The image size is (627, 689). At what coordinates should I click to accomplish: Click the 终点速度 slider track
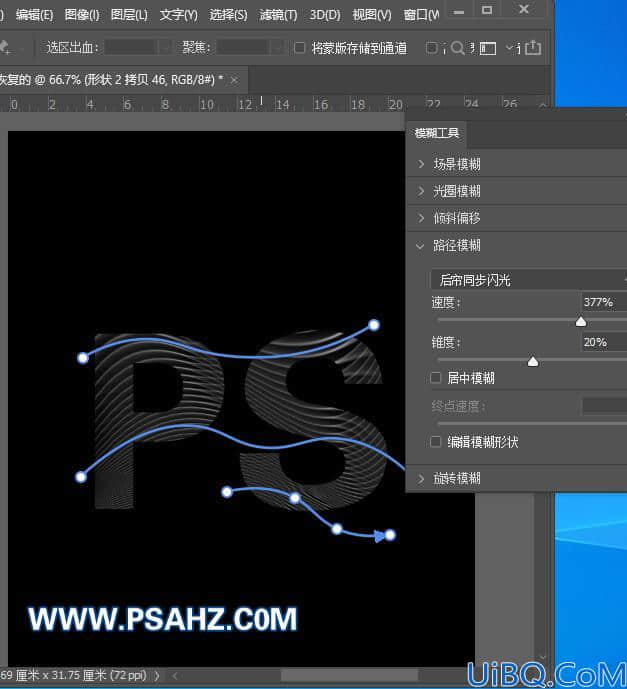click(x=532, y=424)
